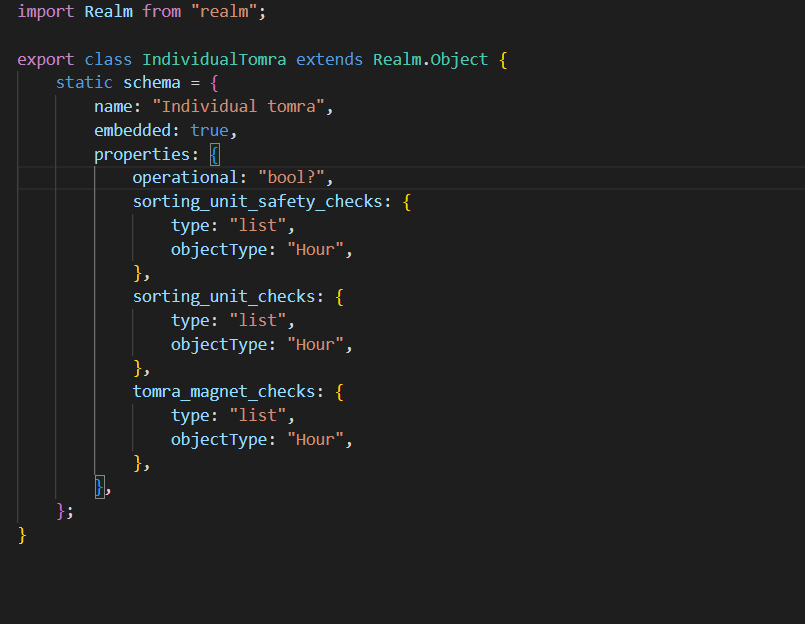805x624 pixels.
Task: Click the sorting_unit_safety_checks property name
Action: point(257,202)
